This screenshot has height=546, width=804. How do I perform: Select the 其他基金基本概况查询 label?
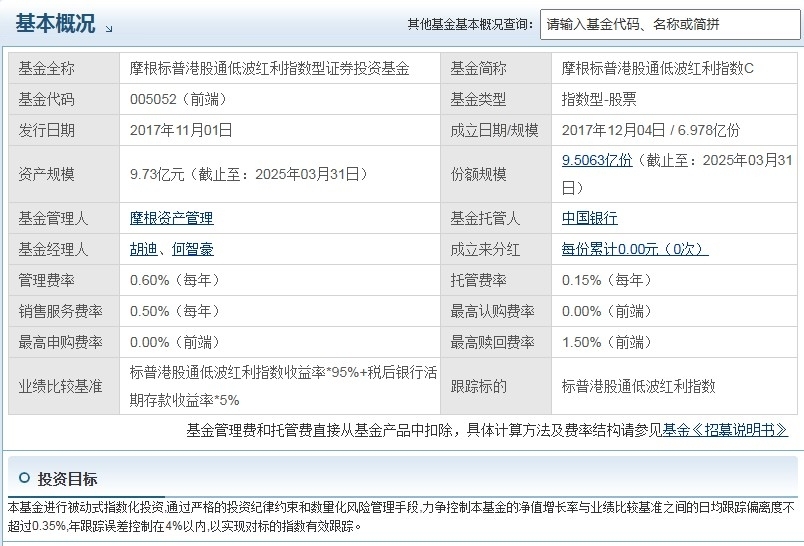[471, 24]
